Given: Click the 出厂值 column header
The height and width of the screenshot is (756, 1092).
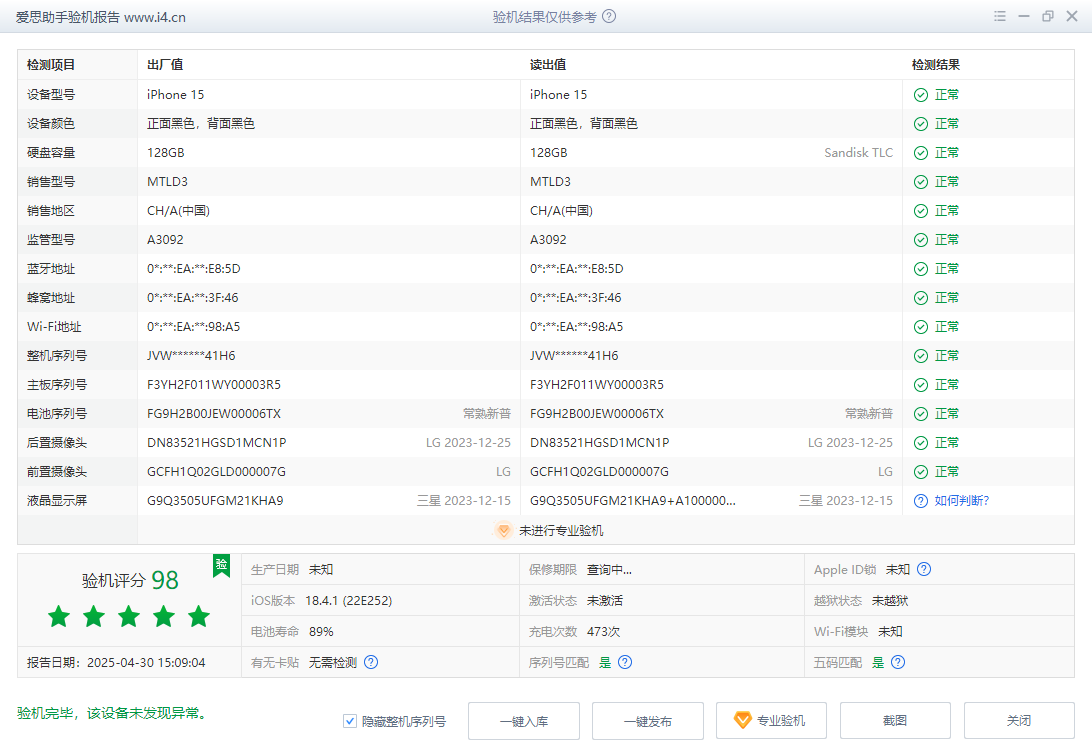Looking at the screenshot, I should click(x=165, y=65).
